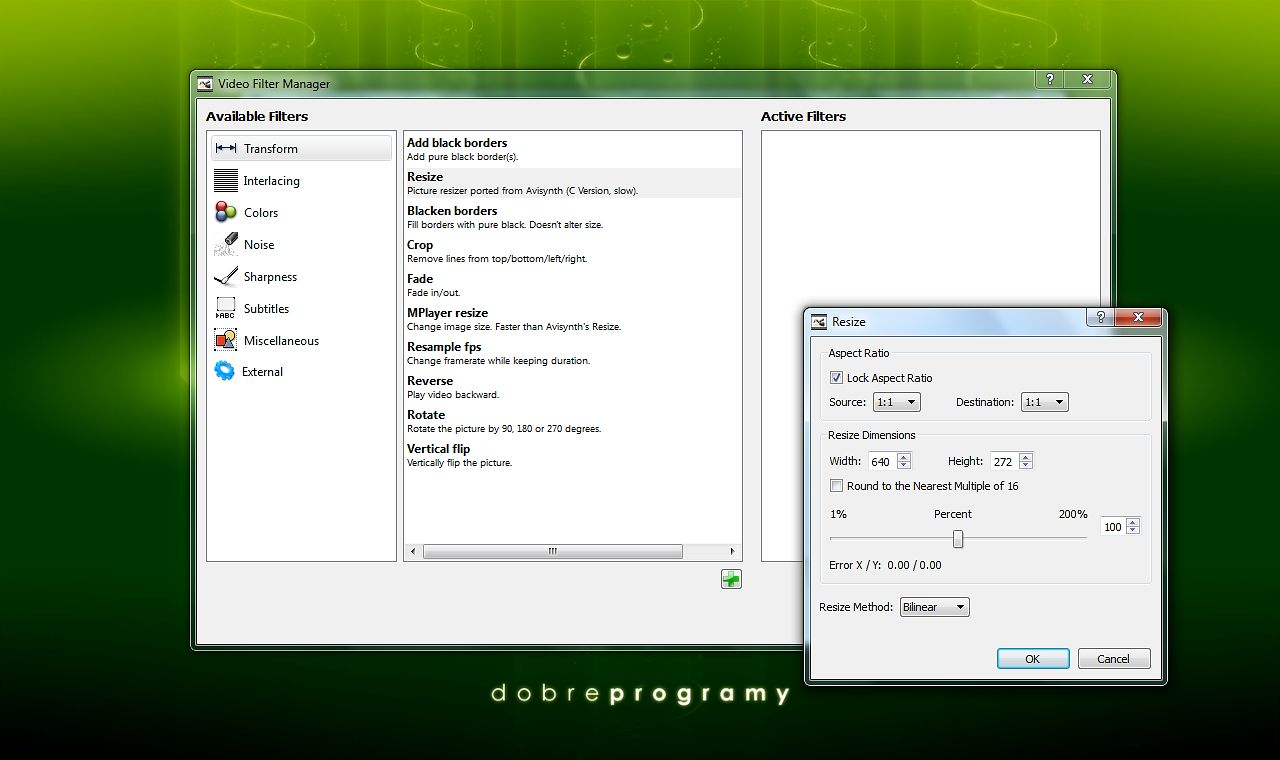Open the Noise filter category icon
Image resolution: width=1280 pixels, height=760 pixels.
click(x=226, y=244)
